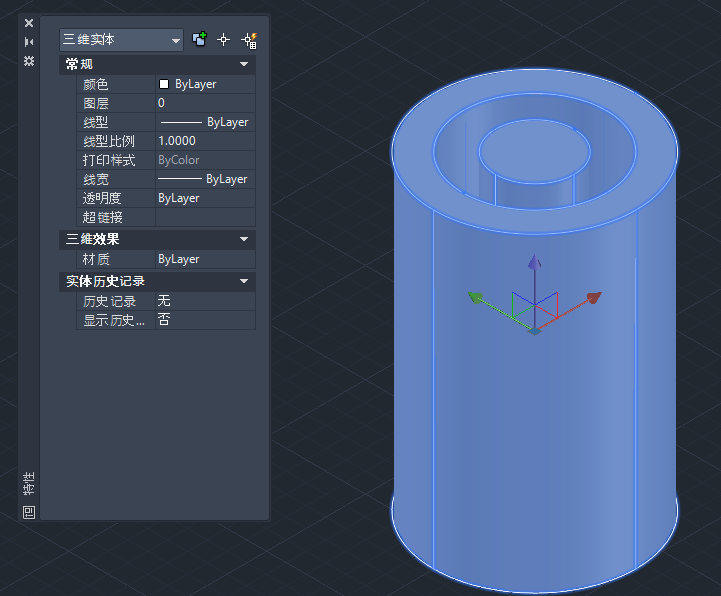The height and width of the screenshot is (596, 721).
Task: Select the 颜色 property row label
Action: click(96, 84)
